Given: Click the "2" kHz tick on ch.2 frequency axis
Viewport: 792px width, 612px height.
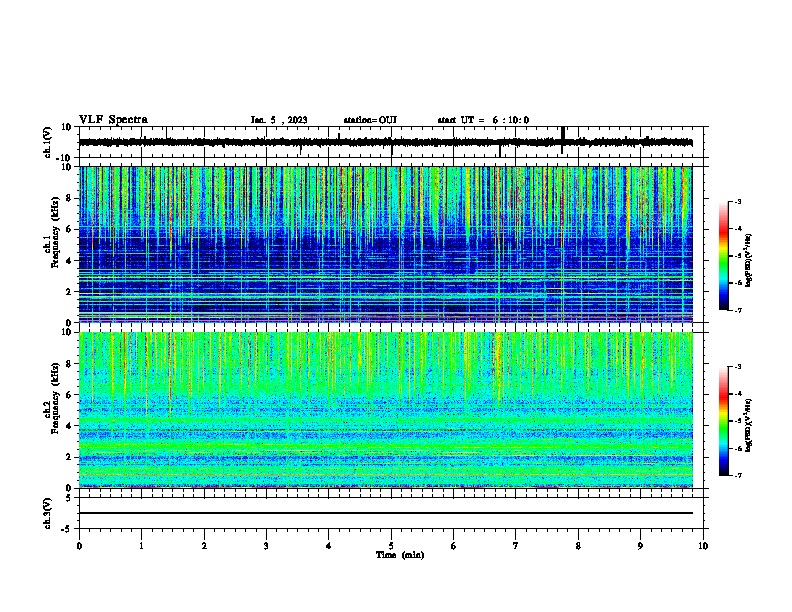Looking at the screenshot, I should 69,457.
